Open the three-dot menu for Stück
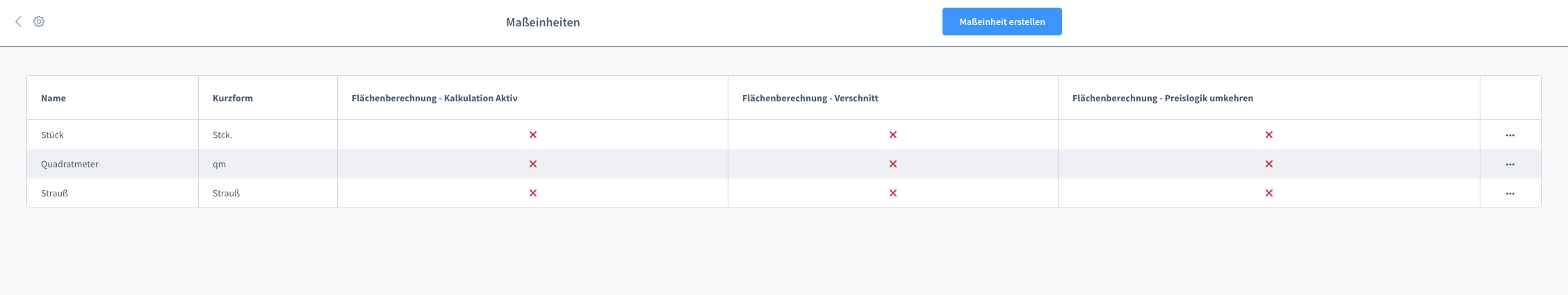The width and height of the screenshot is (1568, 295). point(1510,135)
